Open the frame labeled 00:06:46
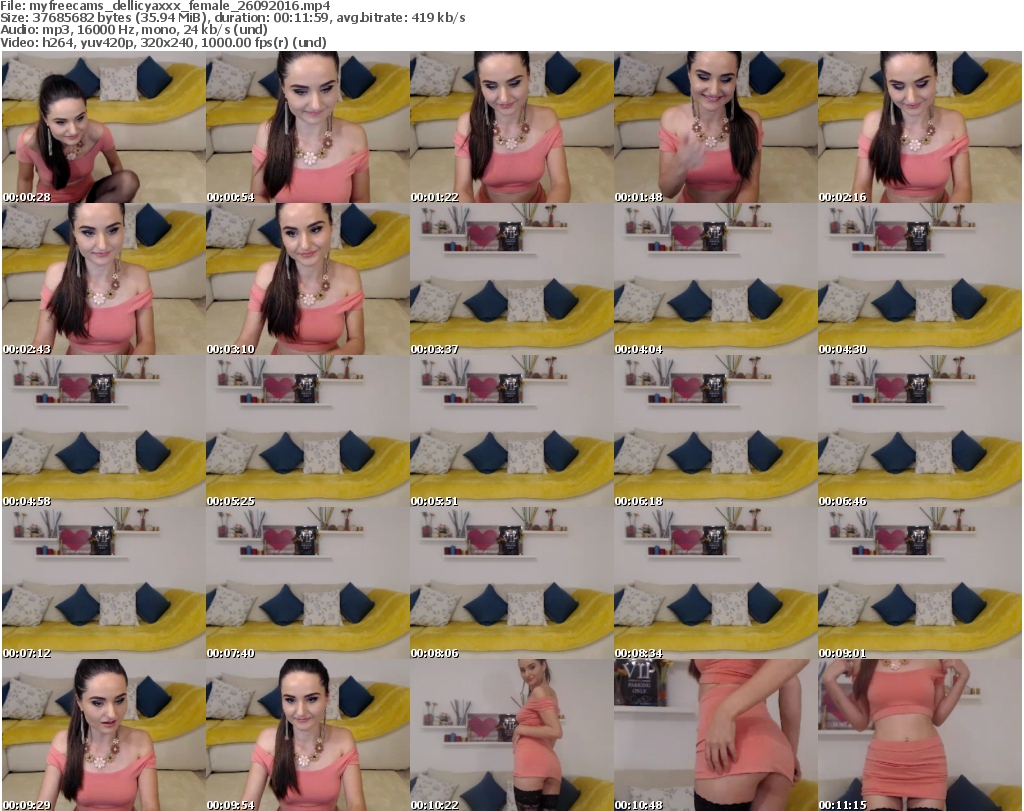Screen dimensions: 1024x811 click(x=919, y=431)
